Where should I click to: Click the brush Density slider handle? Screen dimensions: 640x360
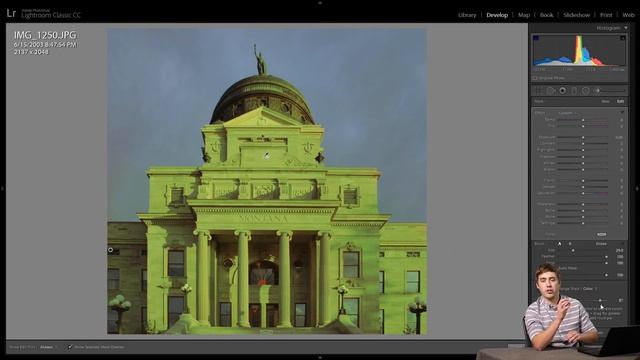coord(606,276)
